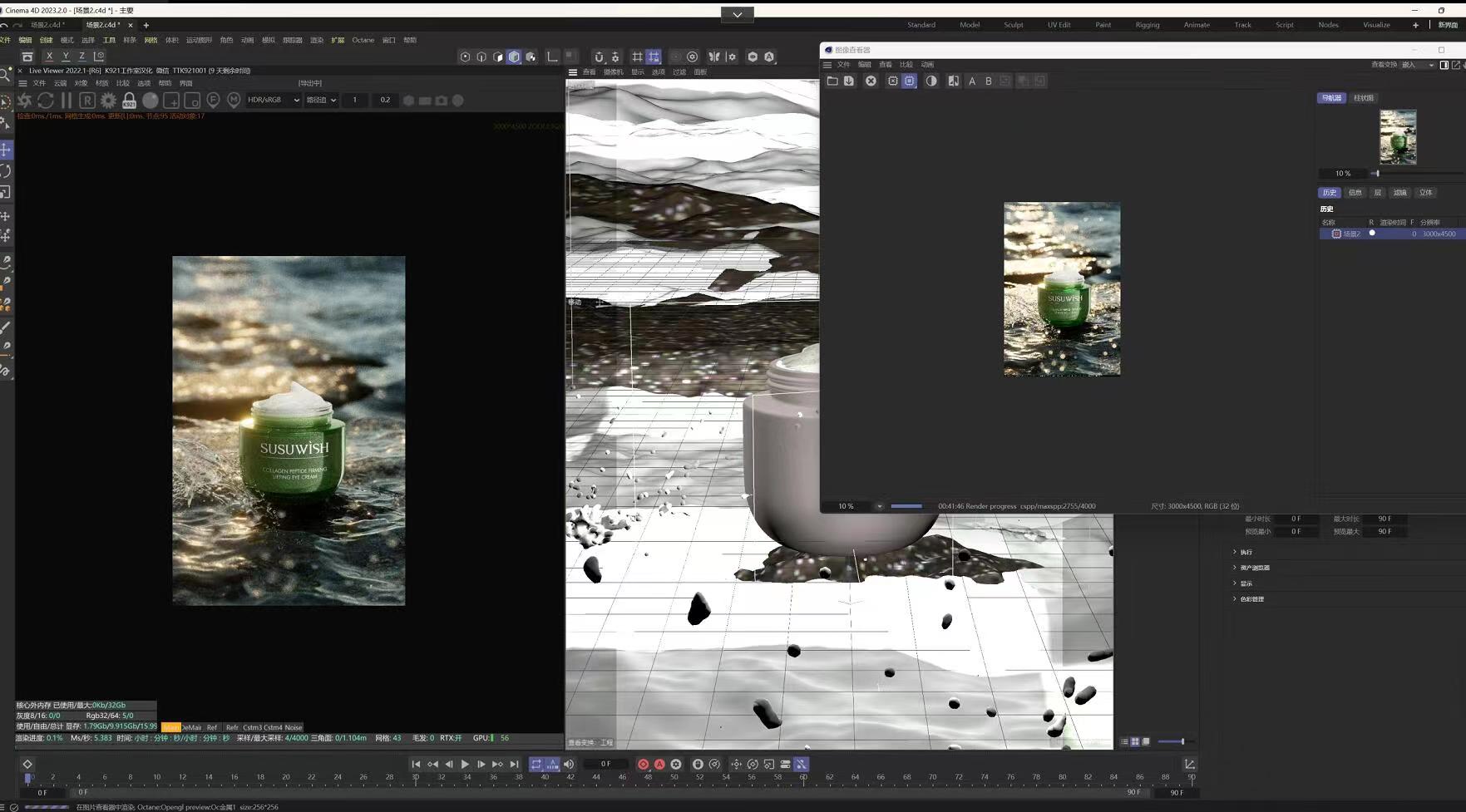Image resolution: width=1466 pixels, height=812 pixels.
Task: Click the coordinate system icon beside Z axis
Action: click(99, 57)
